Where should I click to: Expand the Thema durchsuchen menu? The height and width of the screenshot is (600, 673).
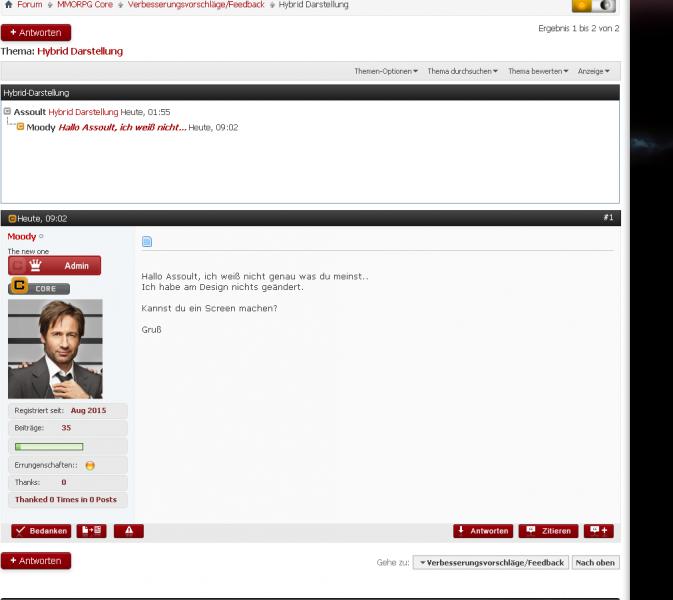click(x=462, y=71)
